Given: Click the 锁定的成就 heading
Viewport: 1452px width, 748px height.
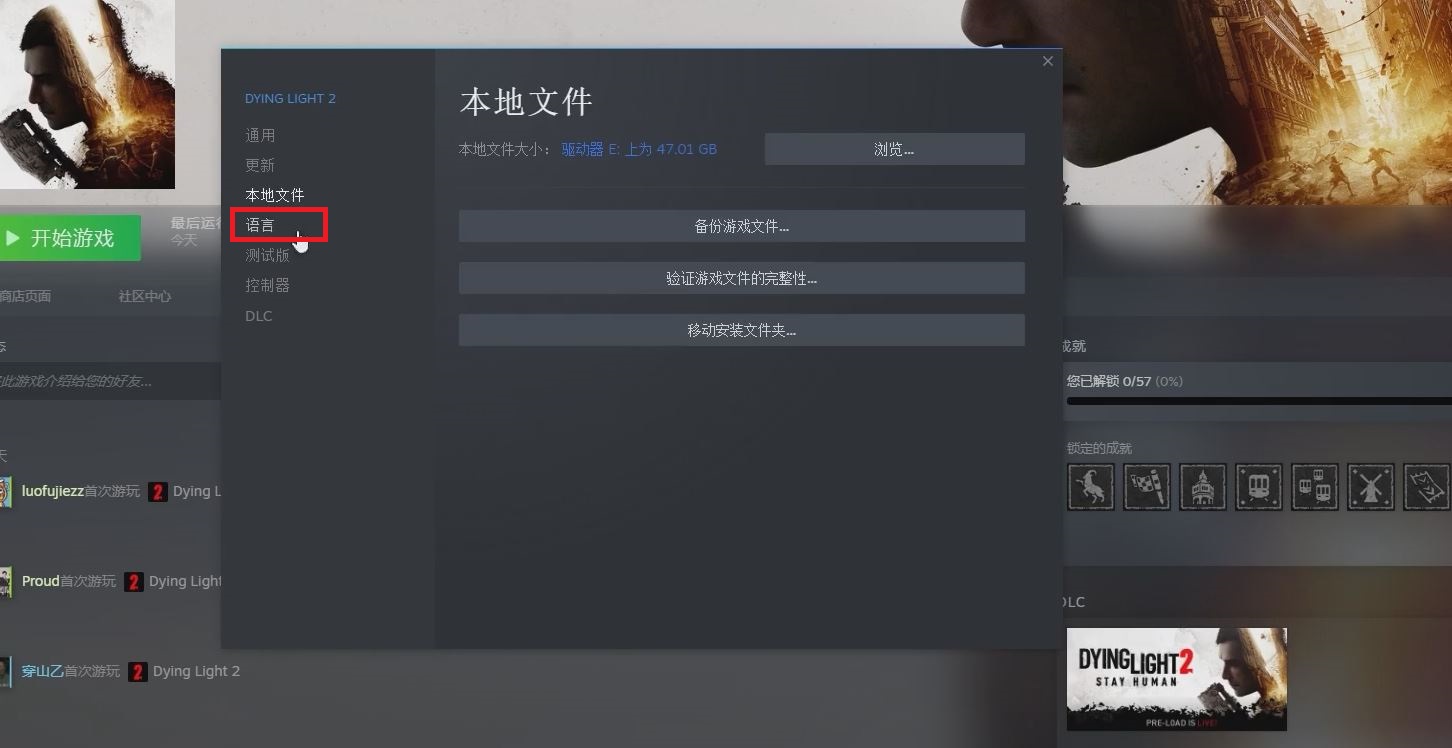Looking at the screenshot, I should click(1099, 448).
